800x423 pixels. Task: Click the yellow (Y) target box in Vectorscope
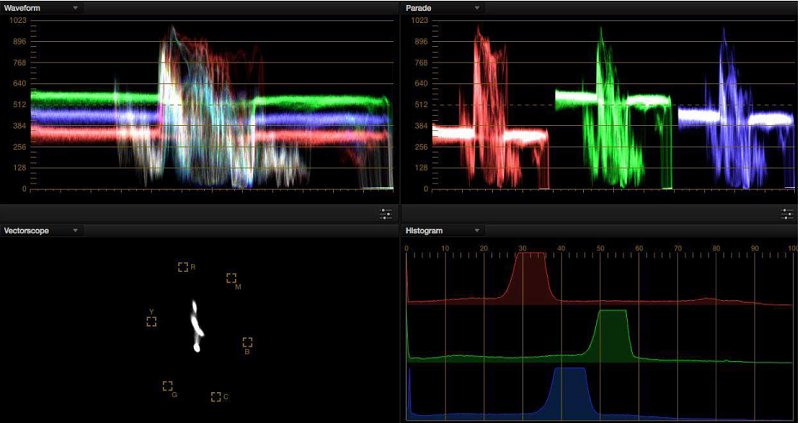click(152, 321)
